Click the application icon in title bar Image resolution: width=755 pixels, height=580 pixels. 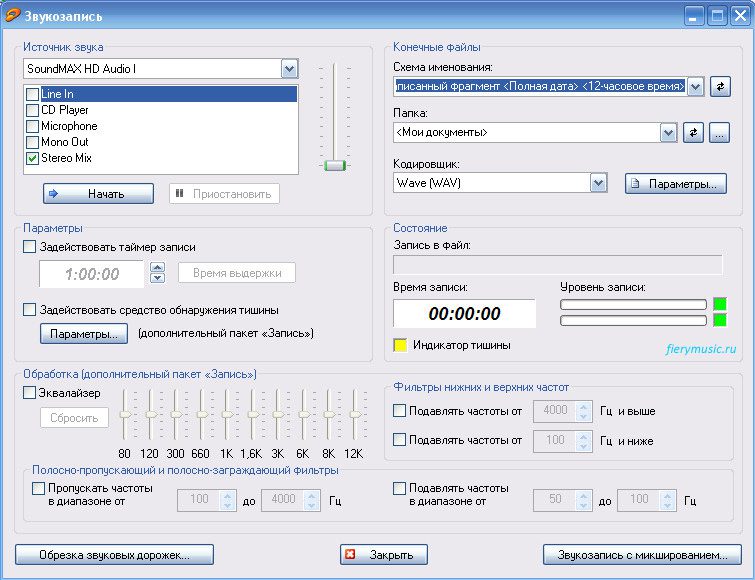(13, 15)
